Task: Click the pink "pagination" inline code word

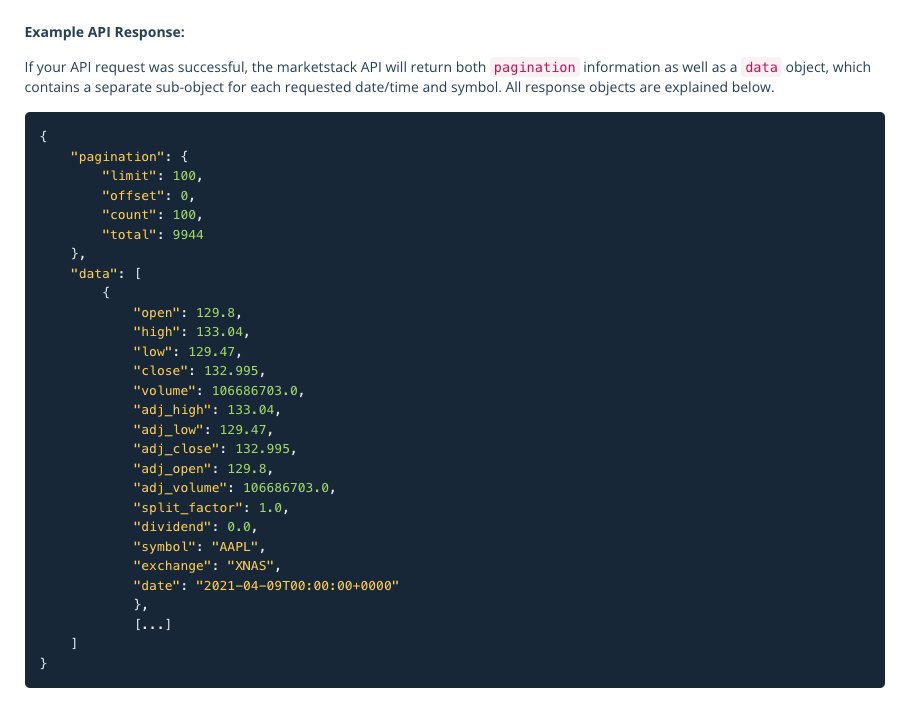Action: [x=534, y=67]
